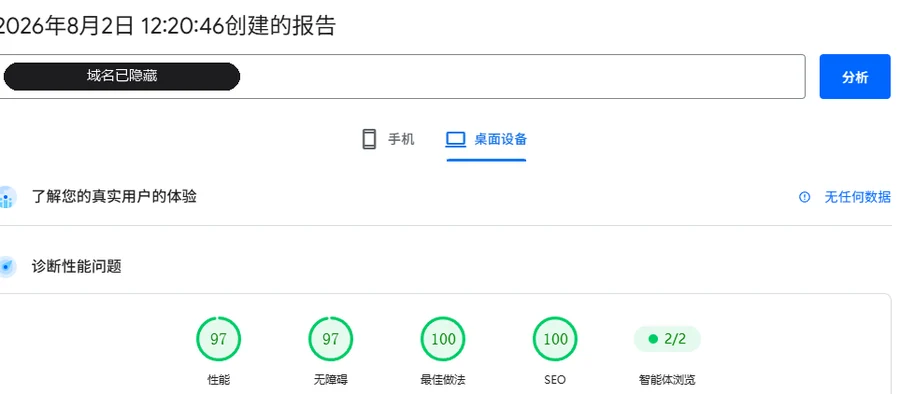Click the 最佳做法 label
The height and width of the screenshot is (394, 900).
pos(443,380)
